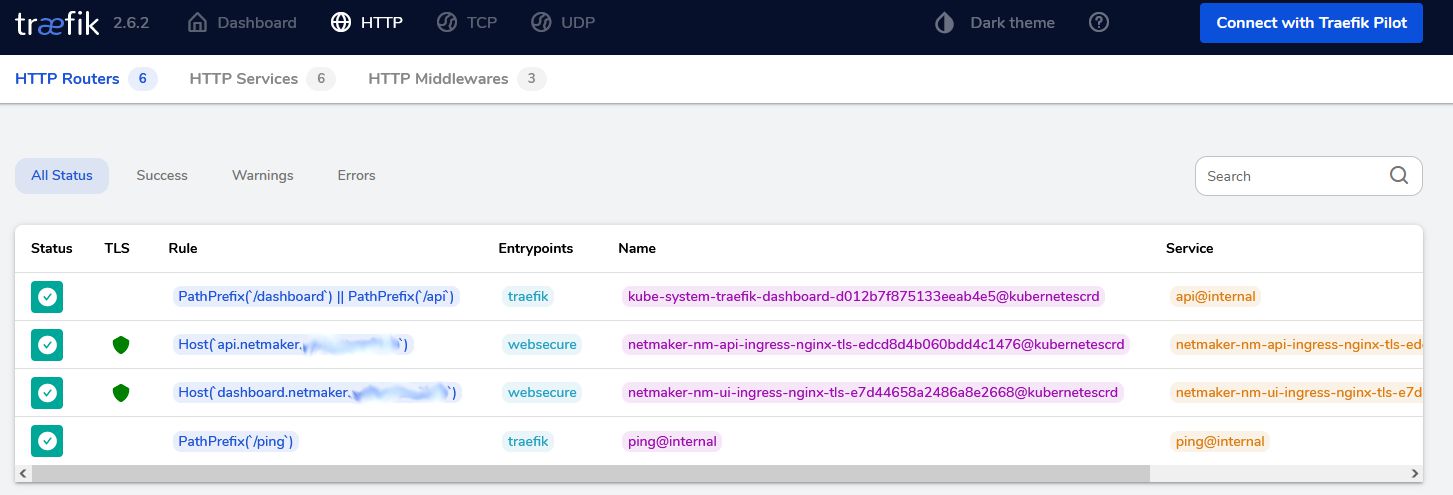Click the scrollbar right arrow
Viewport: 1453px width, 495px height.
click(x=1415, y=473)
